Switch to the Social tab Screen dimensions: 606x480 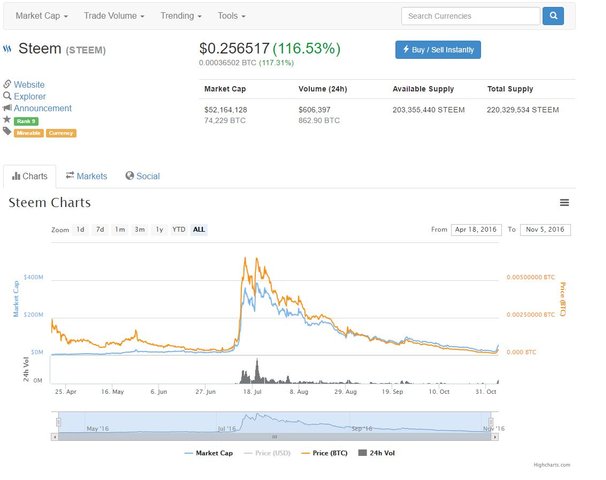tap(143, 176)
